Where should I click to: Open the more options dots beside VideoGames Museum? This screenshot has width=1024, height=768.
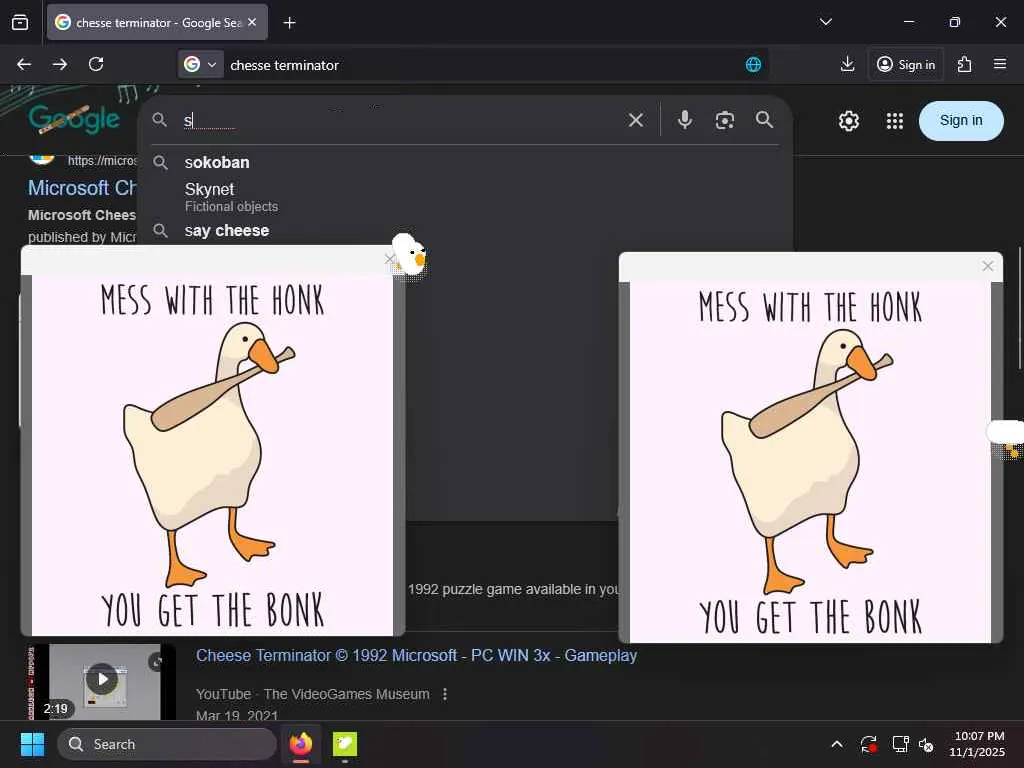pos(445,694)
